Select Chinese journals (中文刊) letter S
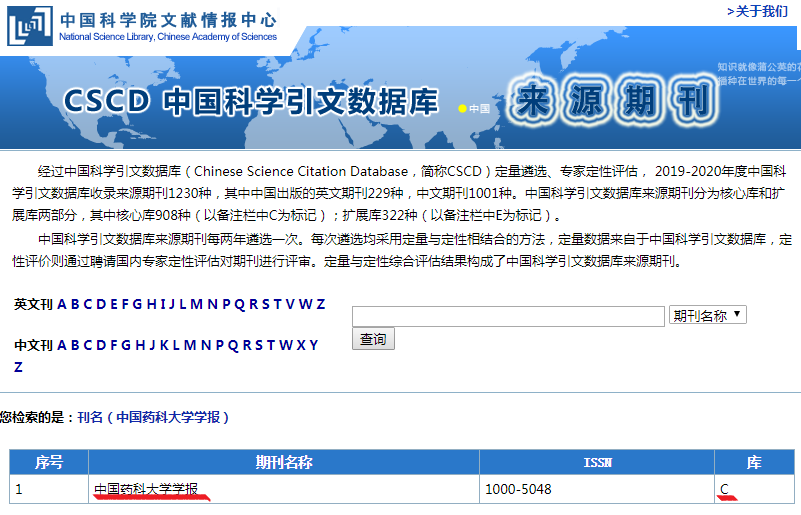Image resolution: width=801 pixels, height=515 pixels. [x=259, y=345]
